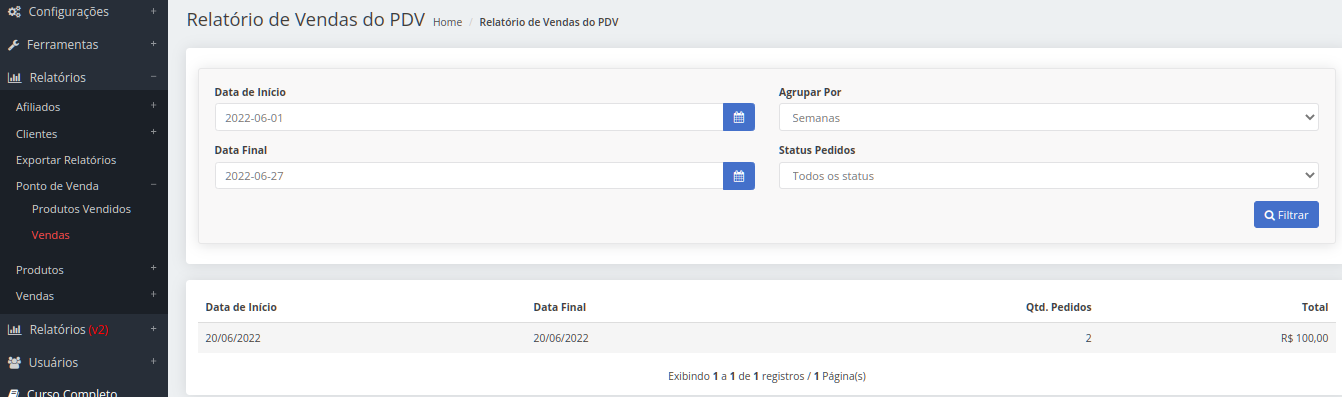This screenshot has height=397, width=1342.
Task: Click the Filtrar button
Action: click(x=1286, y=215)
